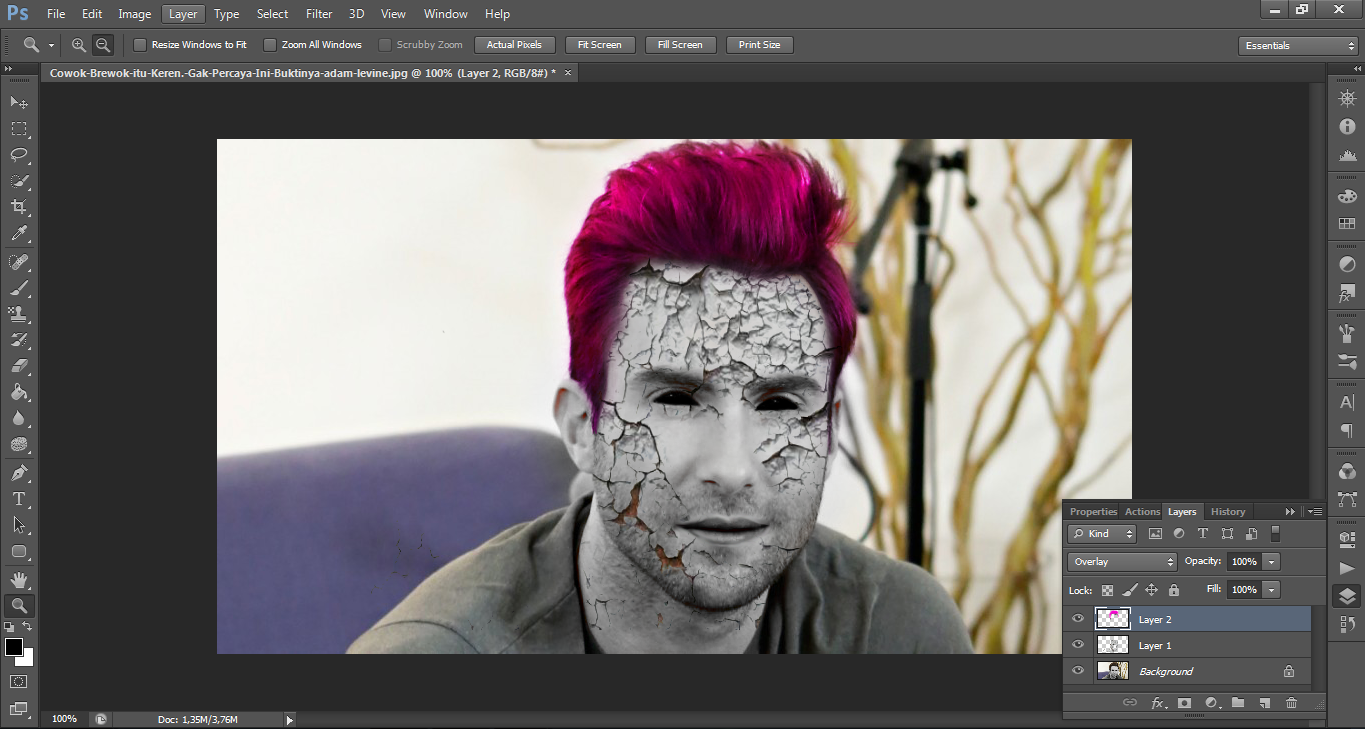Select the Blur tool
The image size is (1365, 729).
pyautogui.click(x=19, y=418)
